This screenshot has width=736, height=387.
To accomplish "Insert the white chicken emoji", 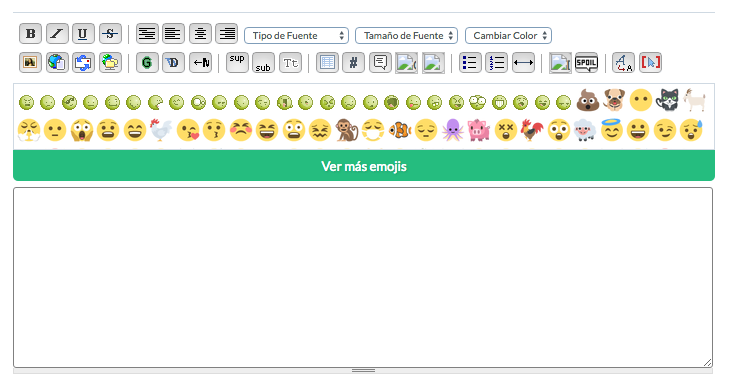I will coord(161,130).
